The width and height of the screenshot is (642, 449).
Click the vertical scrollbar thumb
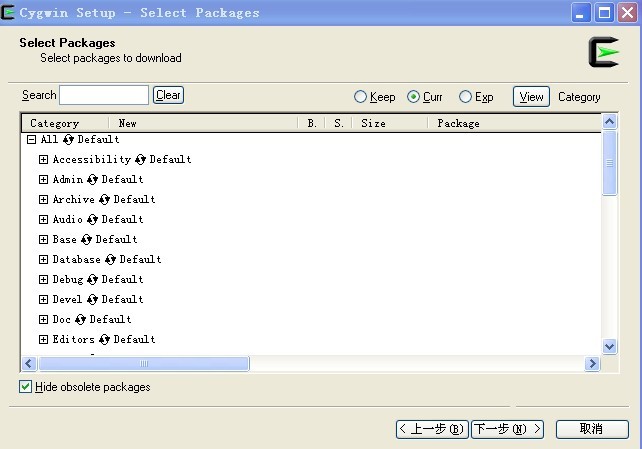click(610, 163)
